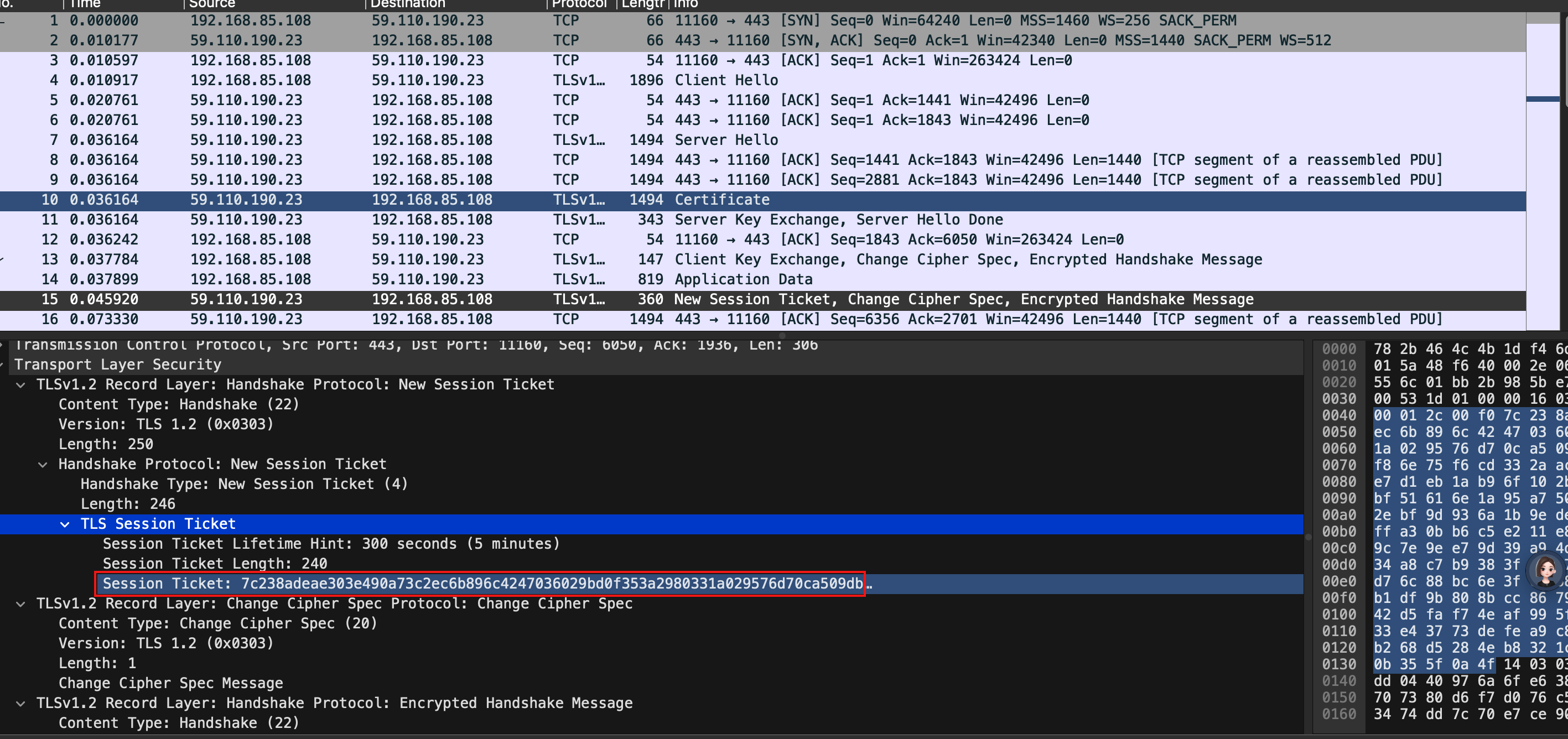Collapse the Change Cipher Spec record layer
The width and height of the screenshot is (1568, 739).
coord(20,604)
